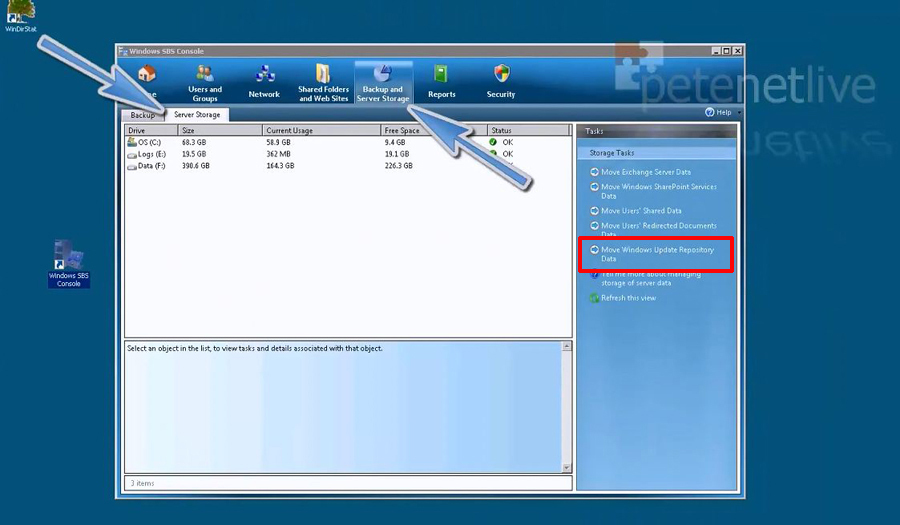Click the details pane scrollbar down arrow
The height and width of the screenshot is (525, 900).
[x=567, y=468]
